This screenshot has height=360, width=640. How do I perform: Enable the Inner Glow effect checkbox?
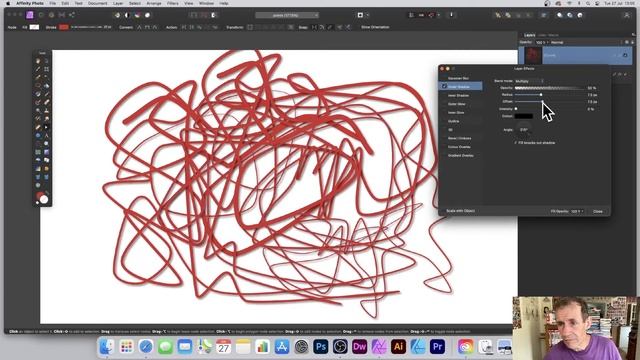point(444,113)
